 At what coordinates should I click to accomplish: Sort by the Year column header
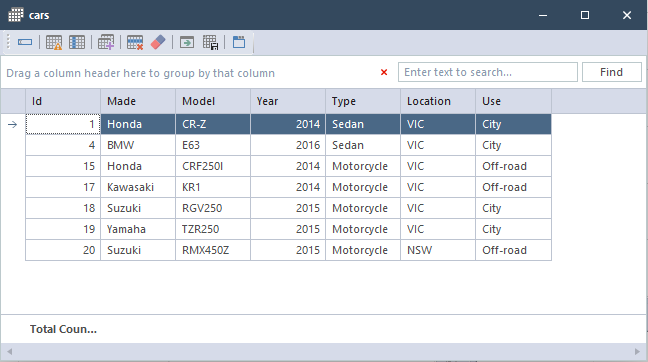click(288, 101)
